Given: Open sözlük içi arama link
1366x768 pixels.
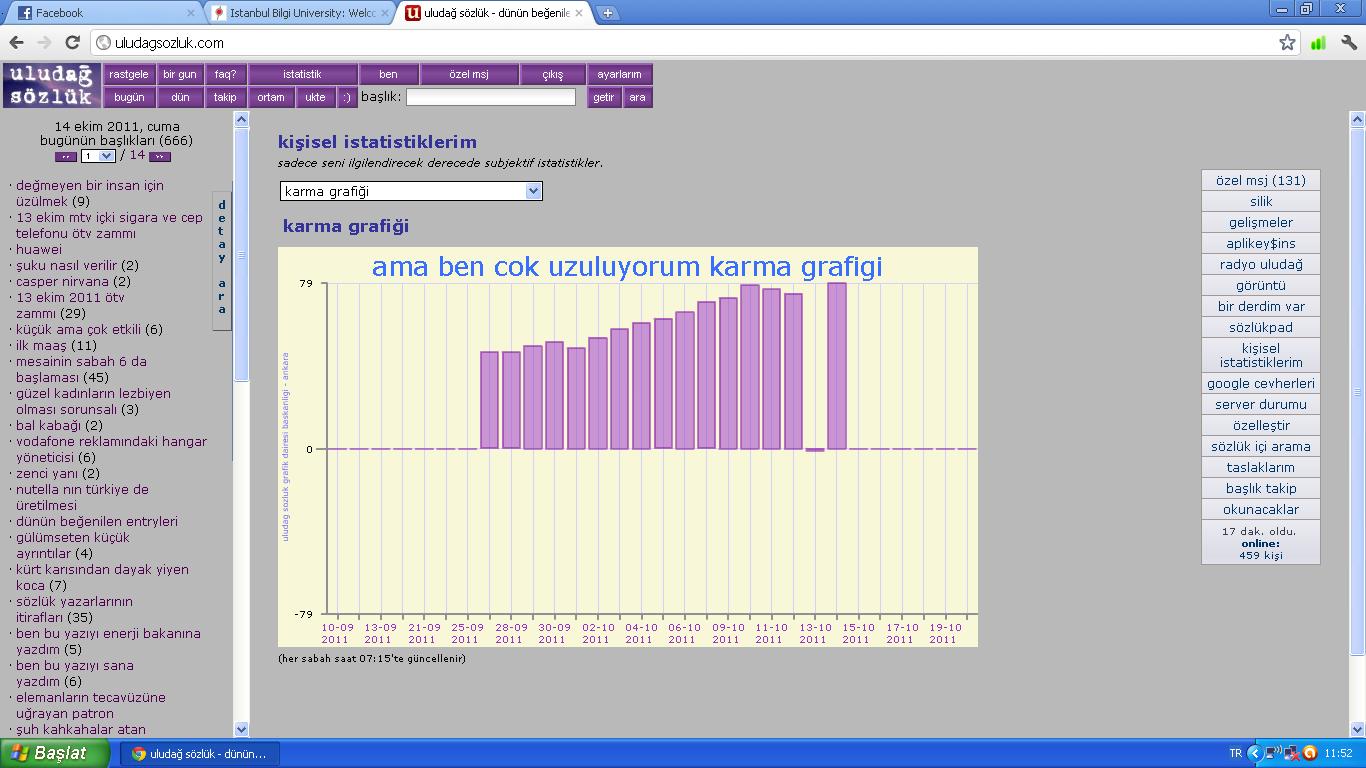Looking at the screenshot, I should (1261, 446).
